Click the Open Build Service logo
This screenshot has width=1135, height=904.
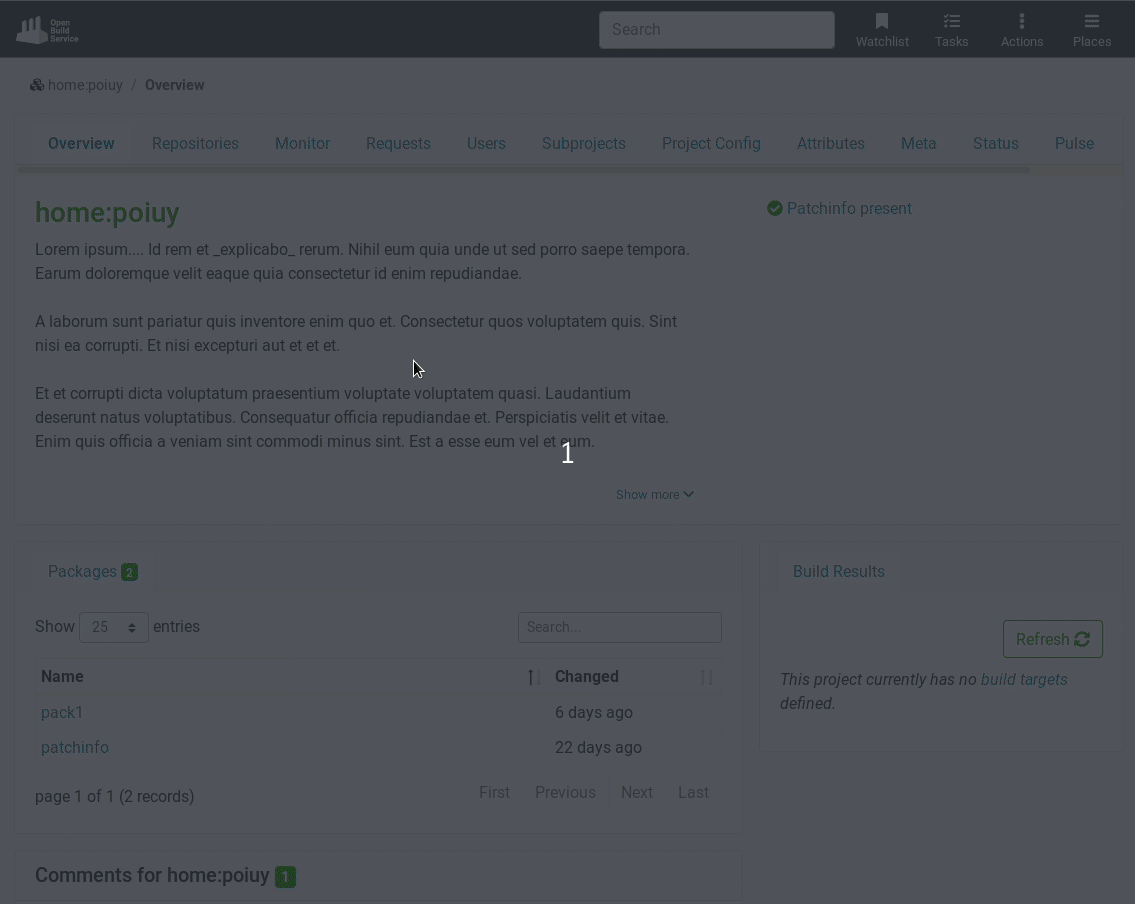[46, 29]
